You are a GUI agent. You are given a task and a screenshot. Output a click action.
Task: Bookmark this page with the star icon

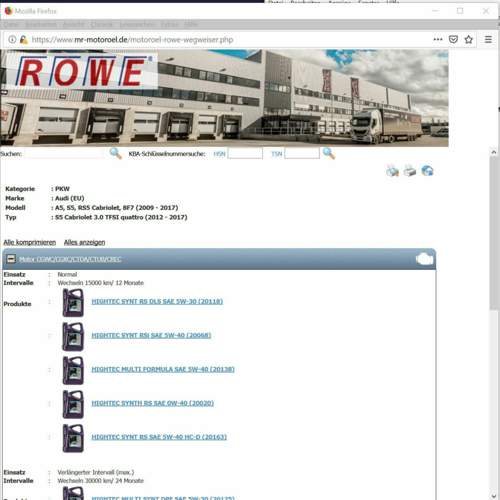[469, 39]
